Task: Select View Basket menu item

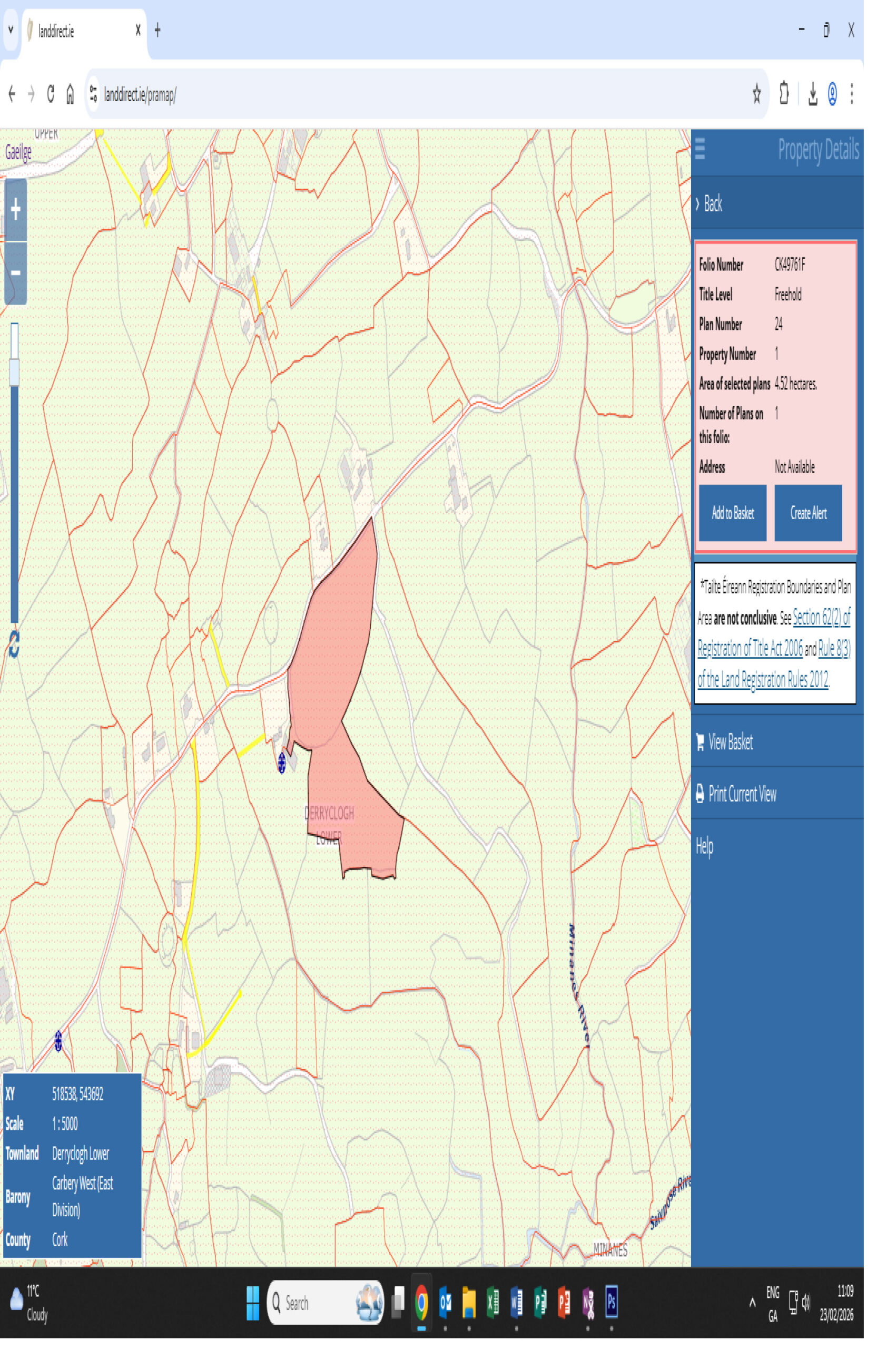Action: click(x=730, y=742)
